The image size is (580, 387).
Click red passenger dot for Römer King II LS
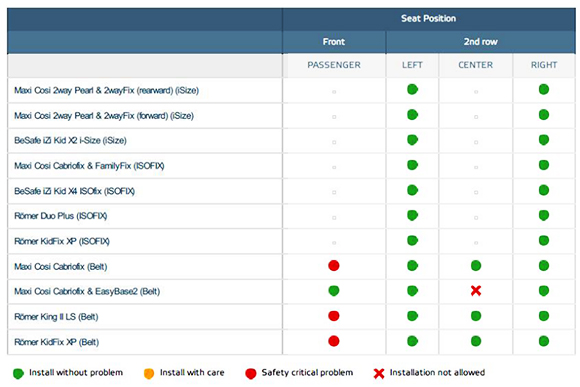pyautogui.click(x=334, y=316)
